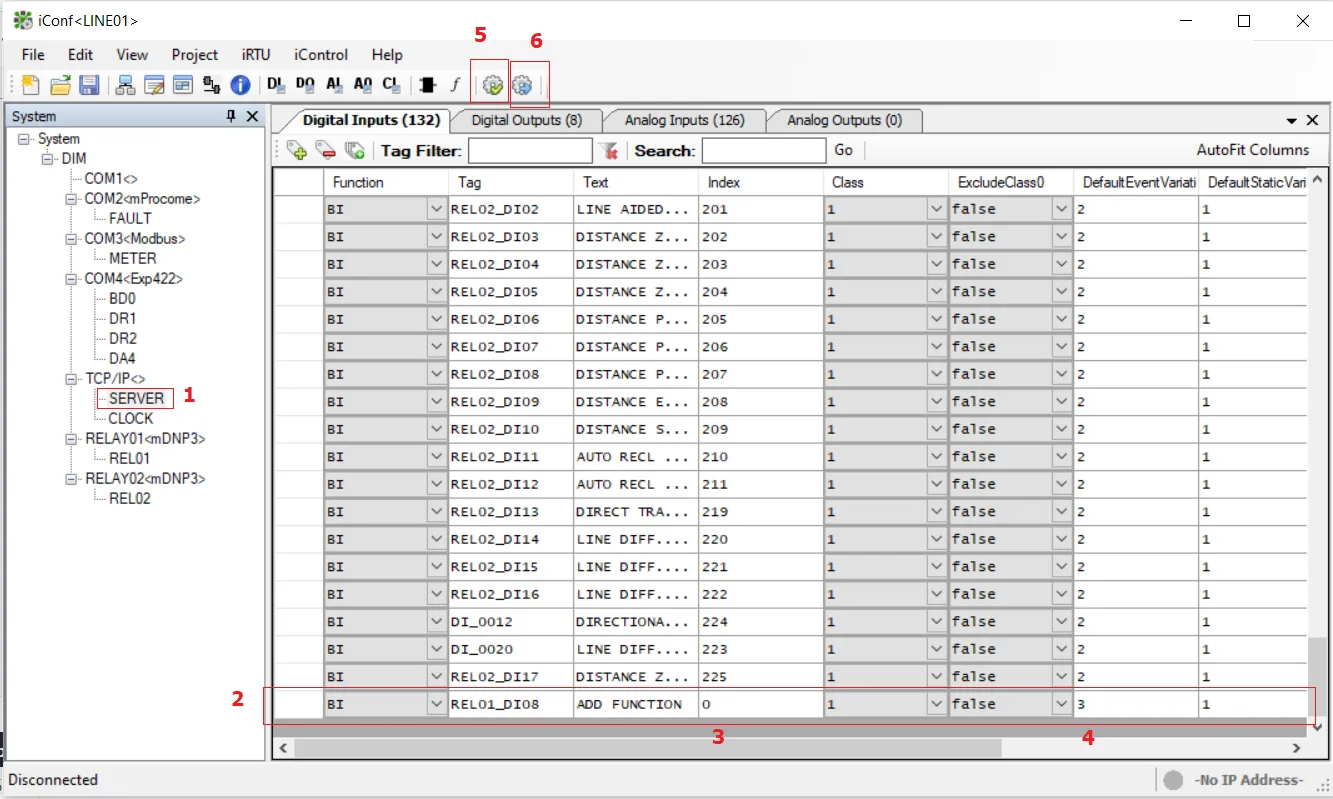Remove tag with red minus icon
The image size is (1333, 799).
click(x=326, y=150)
